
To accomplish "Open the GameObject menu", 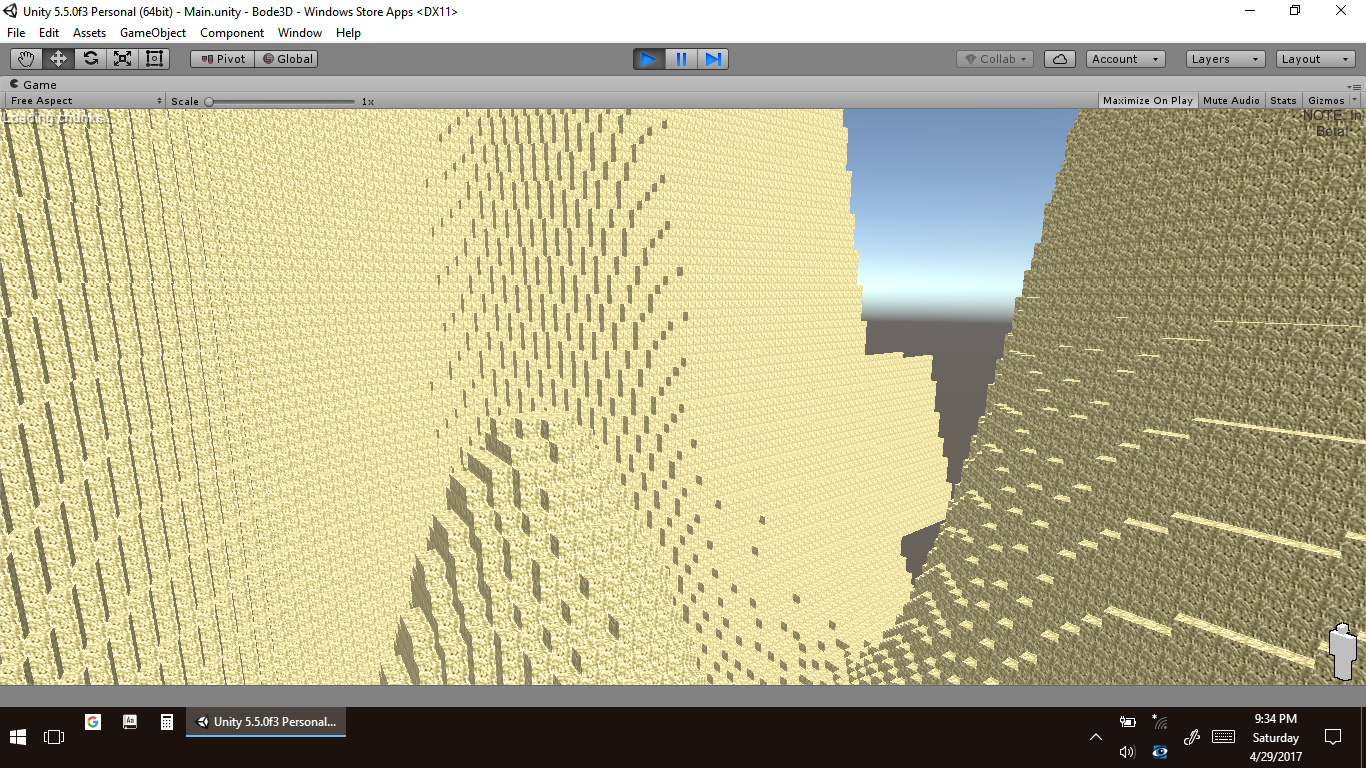I will 153,33.
